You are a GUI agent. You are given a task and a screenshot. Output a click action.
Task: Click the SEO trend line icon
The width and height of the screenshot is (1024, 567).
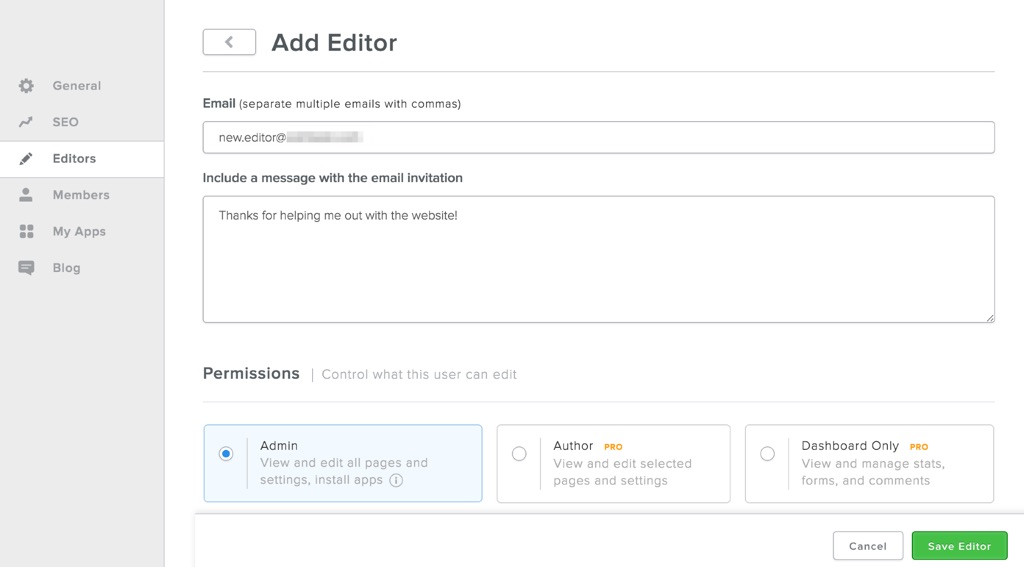(x=27, y=122)
